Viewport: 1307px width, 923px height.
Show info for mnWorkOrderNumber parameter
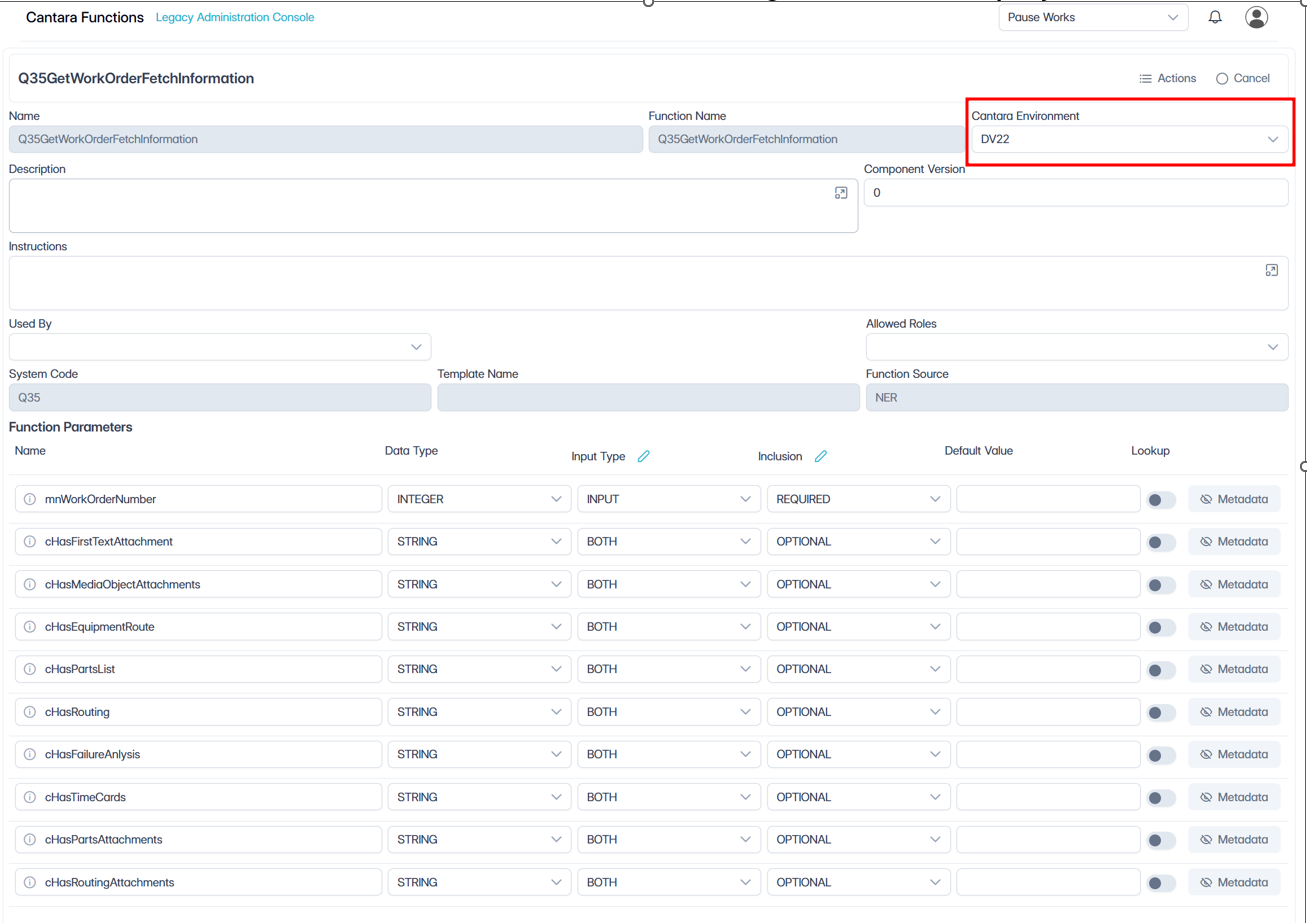[30, 499]
